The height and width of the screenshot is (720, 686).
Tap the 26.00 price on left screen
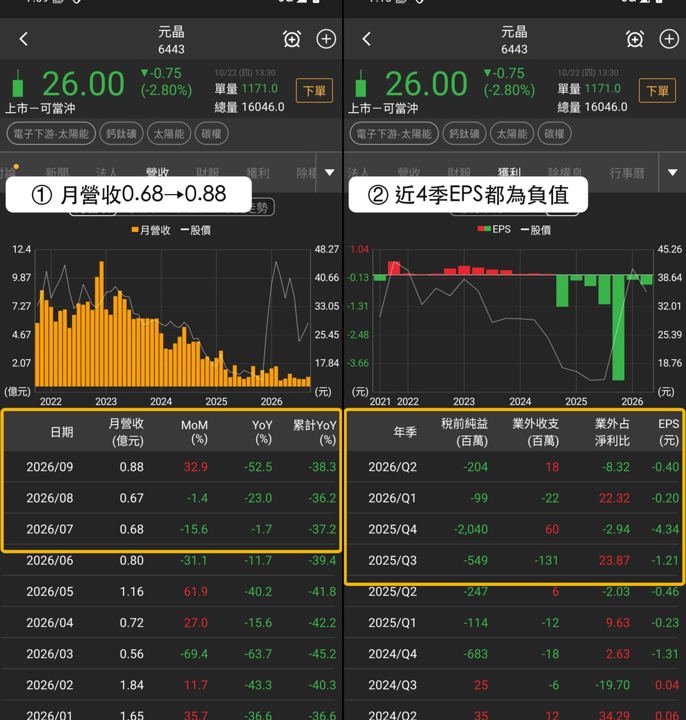83,84
